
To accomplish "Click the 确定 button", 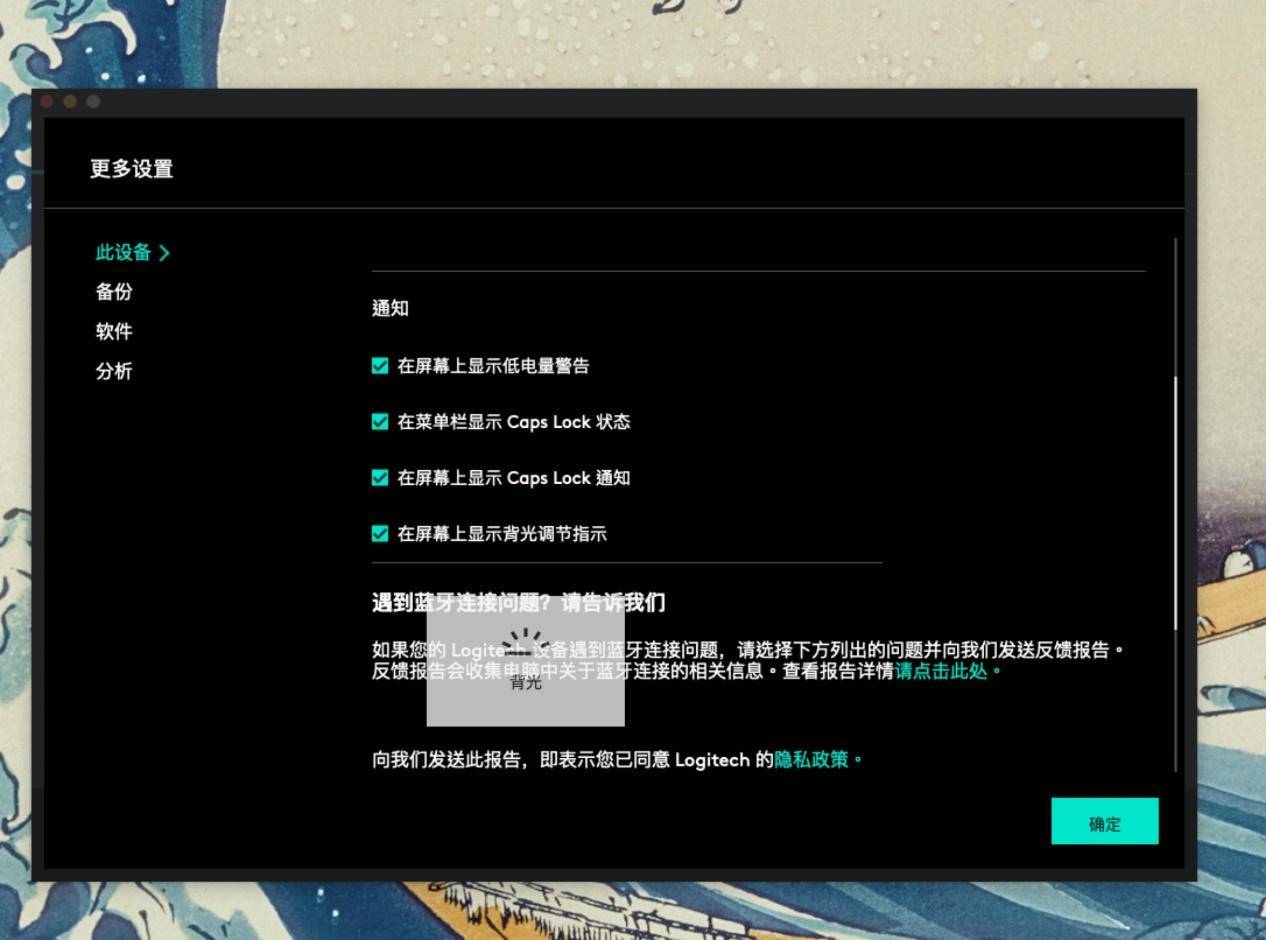I will [1105, 821].
